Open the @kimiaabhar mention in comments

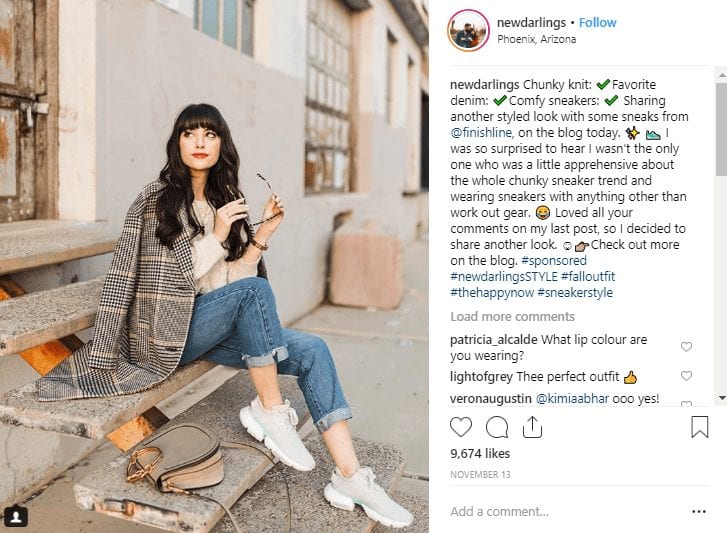[x=572, y=399]
